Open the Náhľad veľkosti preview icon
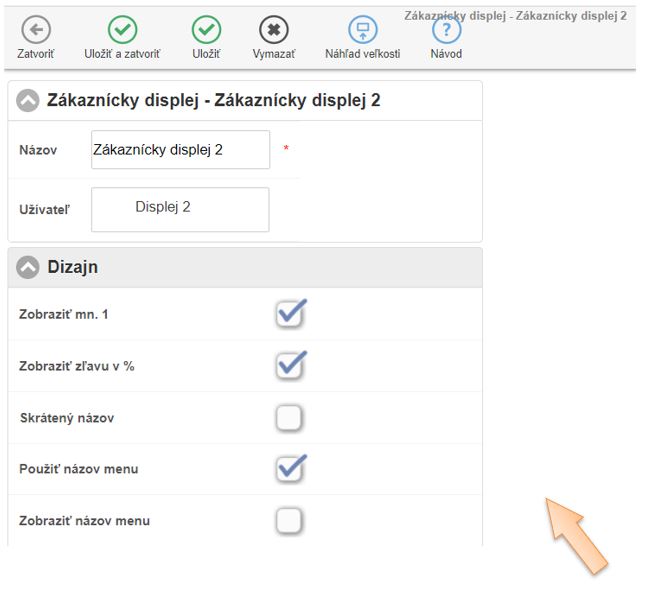 [363, 30]
